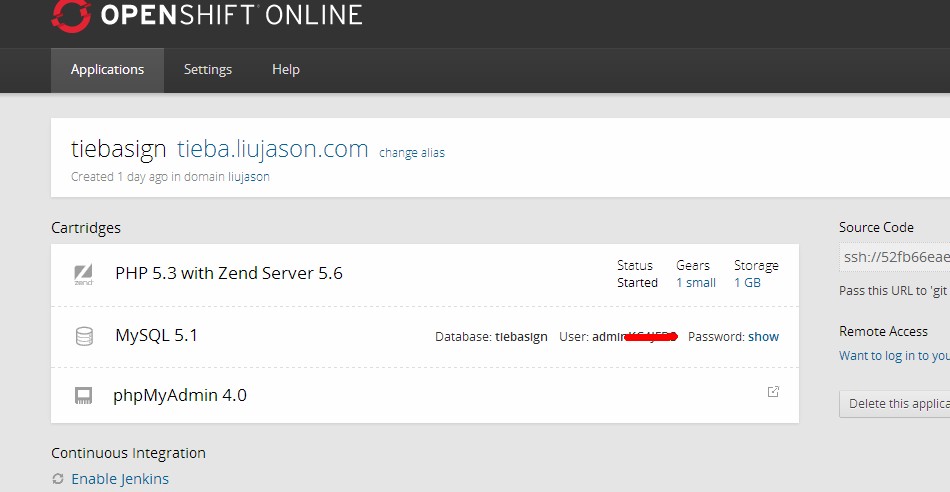The image size is (950, 492).
Task: Click the Want to log in link
Action: 894,356
